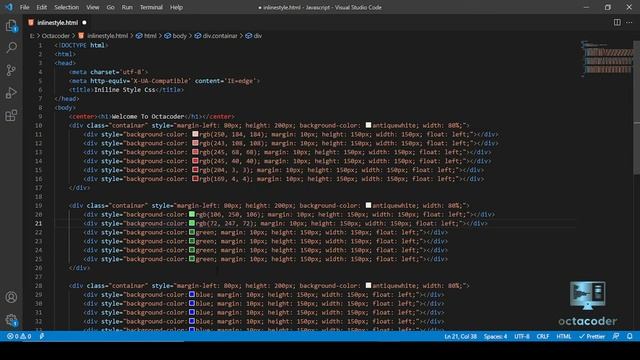This screenshot has height=360, width=640.
Task: Click the code minimap overview
Action: pyautogui.click(x=607, y=58)
